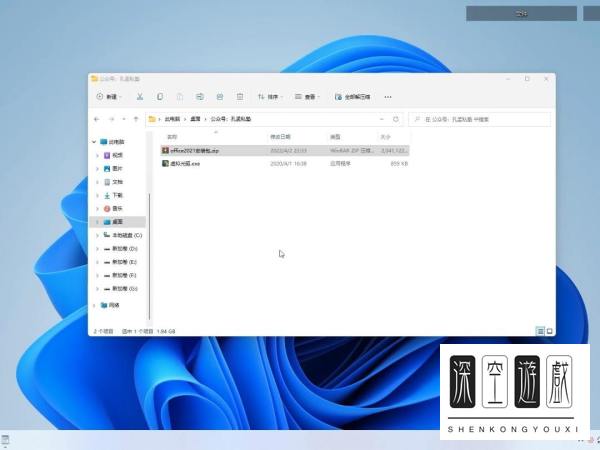Screen dimensions: 600x450
Task: Expand the 本地磁盘 (C:) tree node
Action: tap(97, 235)
